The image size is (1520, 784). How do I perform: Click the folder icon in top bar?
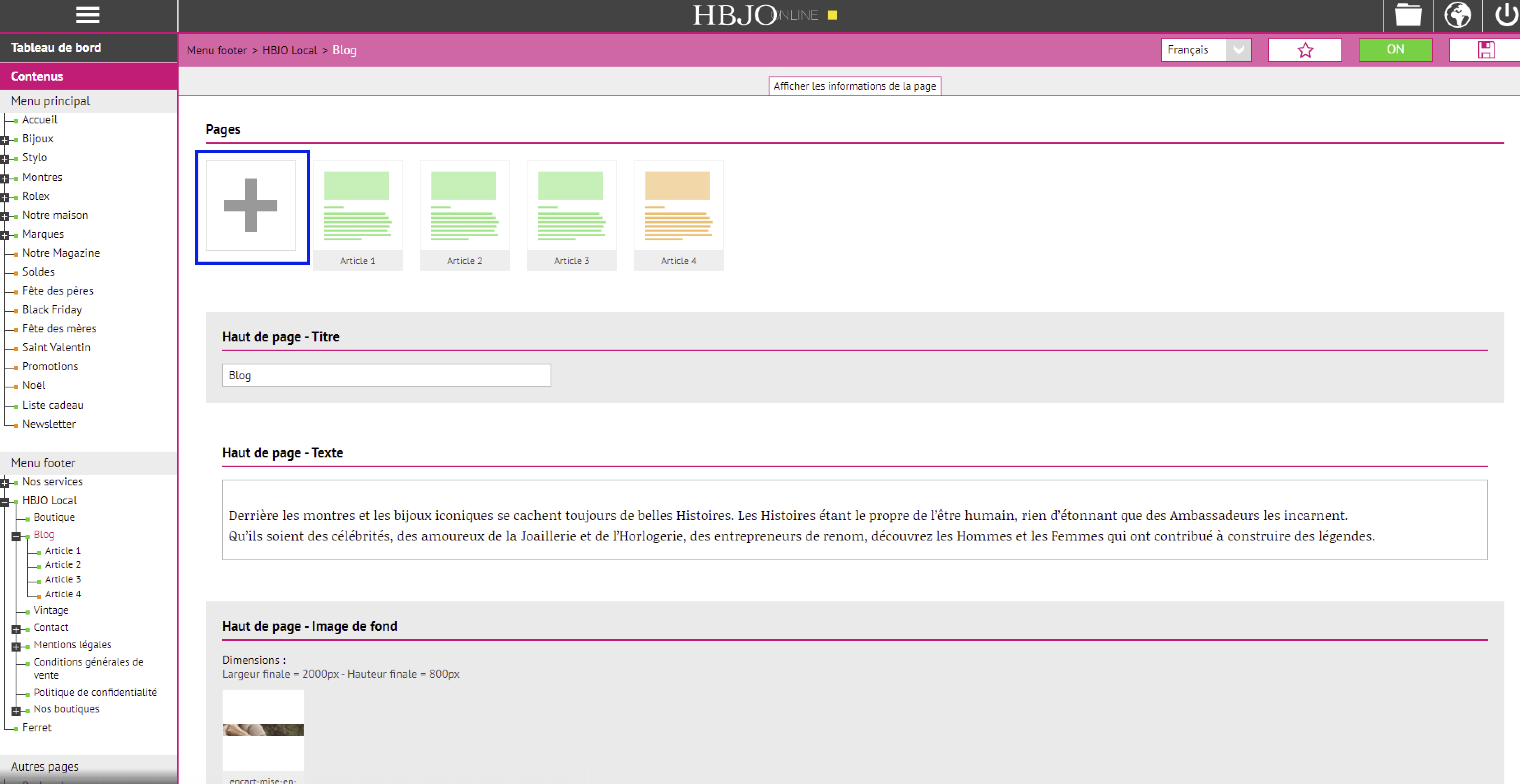click(x=1408, y=15)
